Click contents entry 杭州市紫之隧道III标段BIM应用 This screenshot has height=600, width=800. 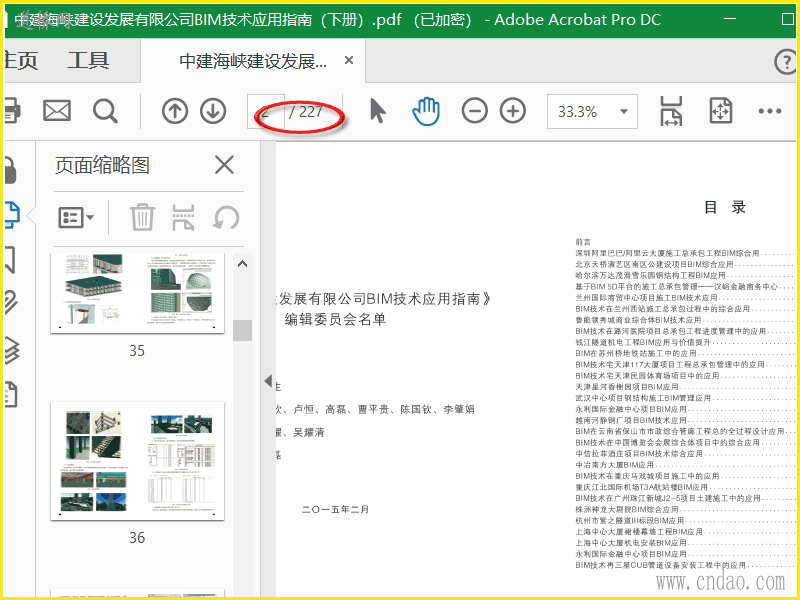click(x=630, y=520)
